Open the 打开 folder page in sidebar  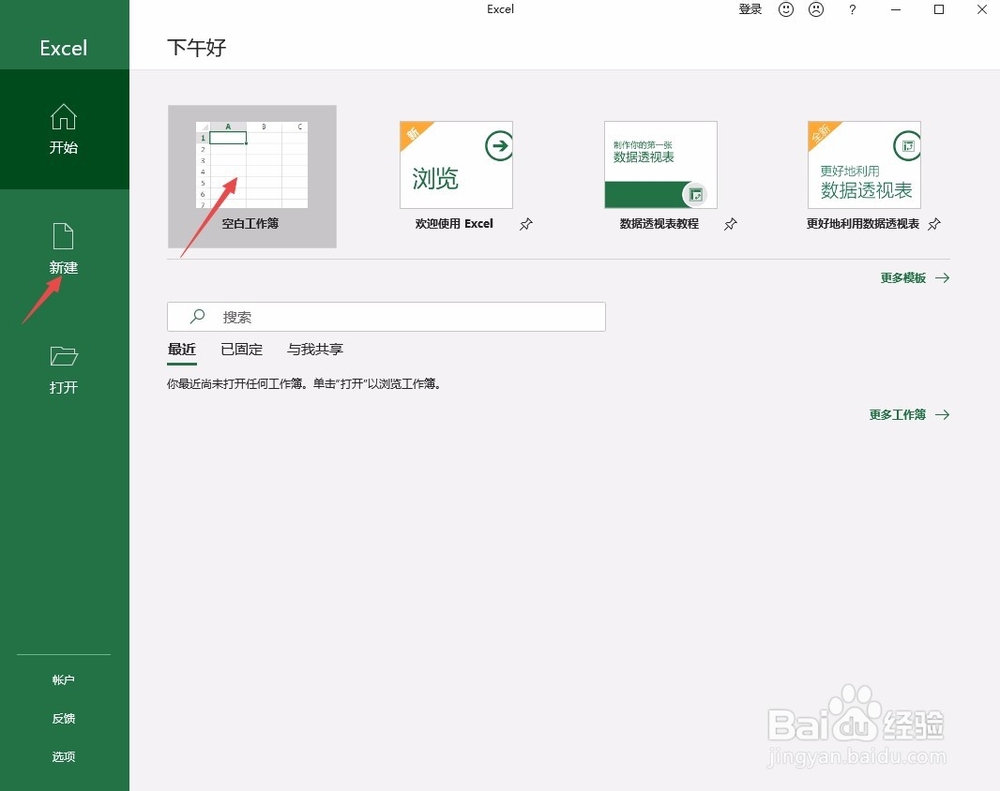click(64, 369)
